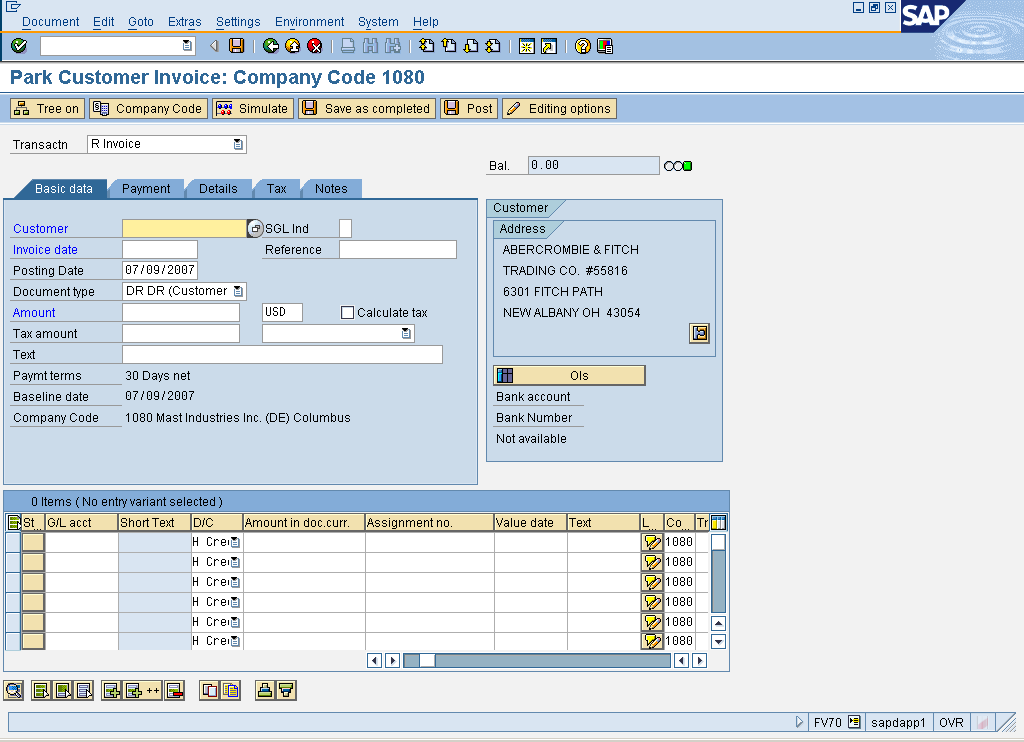
Task: Click the 'OVR' indicator in status bar
Action: tap(951, 722)
